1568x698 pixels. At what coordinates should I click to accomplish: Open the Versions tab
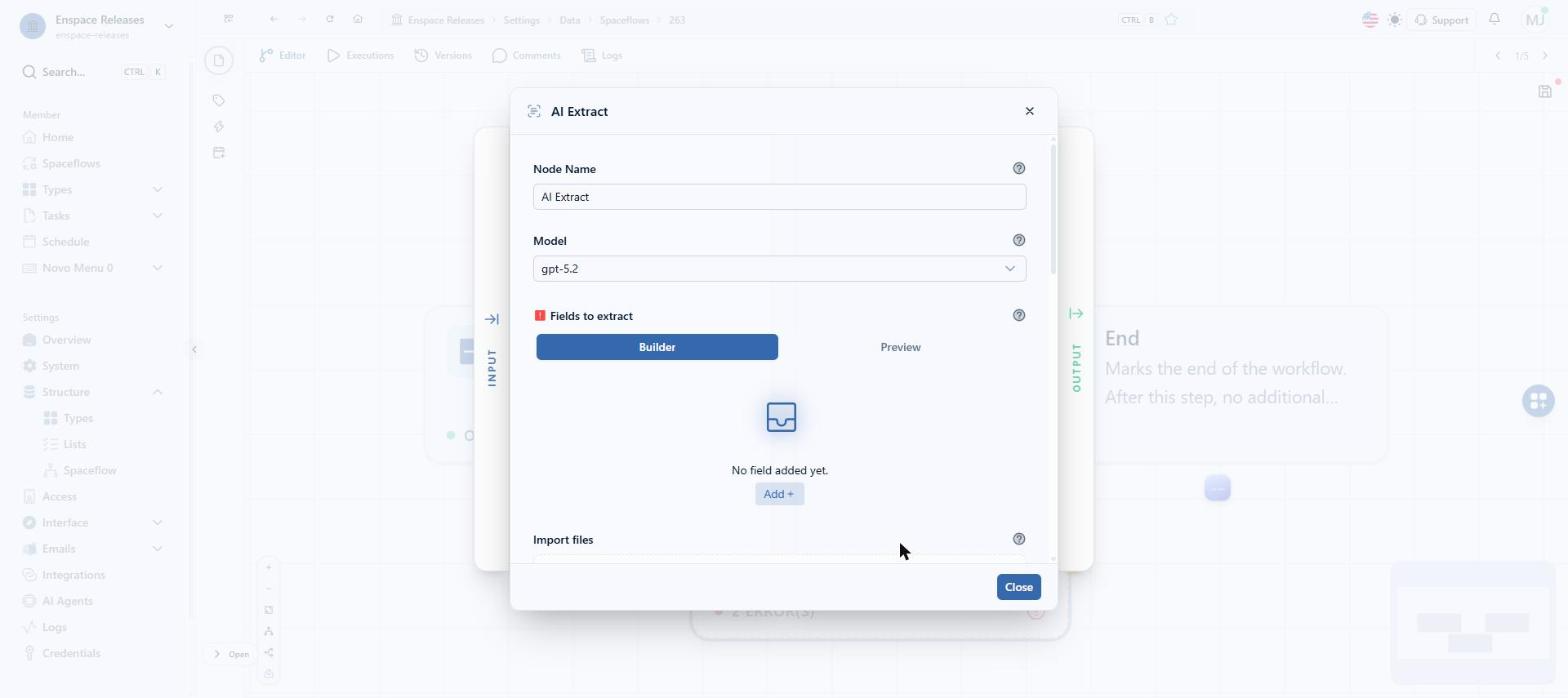click(443, 56)
